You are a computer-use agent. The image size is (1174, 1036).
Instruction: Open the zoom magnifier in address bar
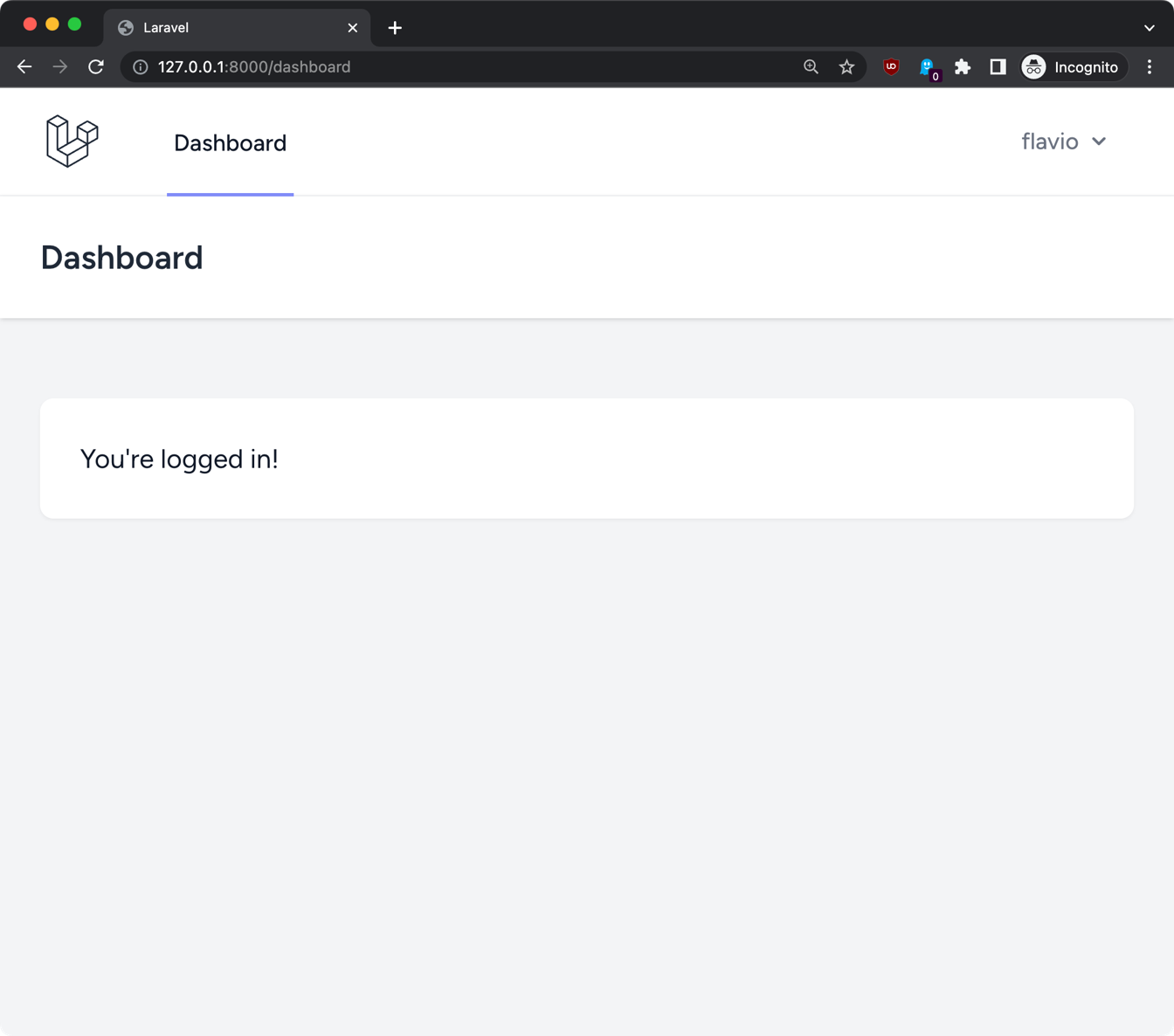click(x=811, y=67)
